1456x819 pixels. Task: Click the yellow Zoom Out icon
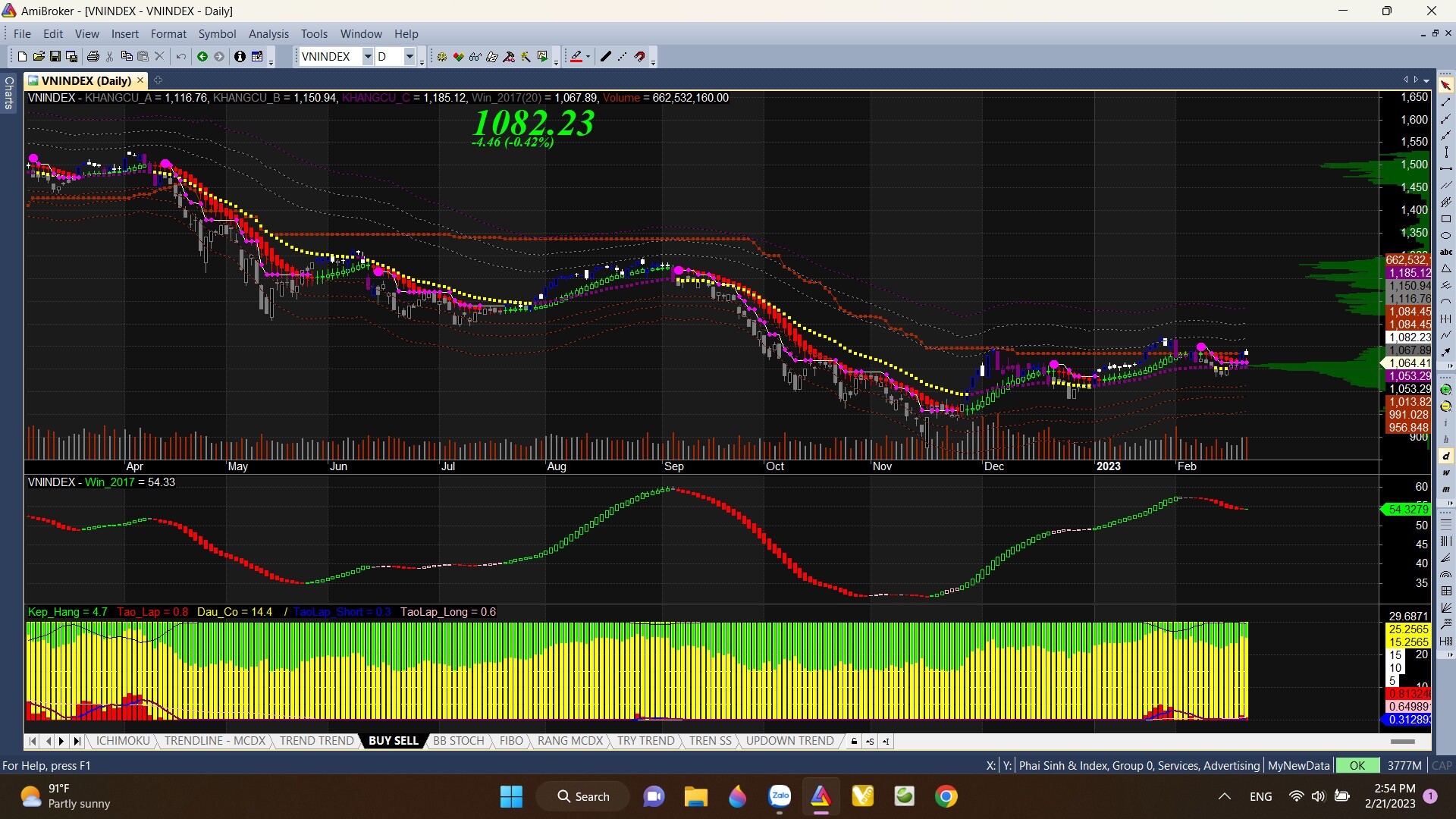click(1446, 406)
